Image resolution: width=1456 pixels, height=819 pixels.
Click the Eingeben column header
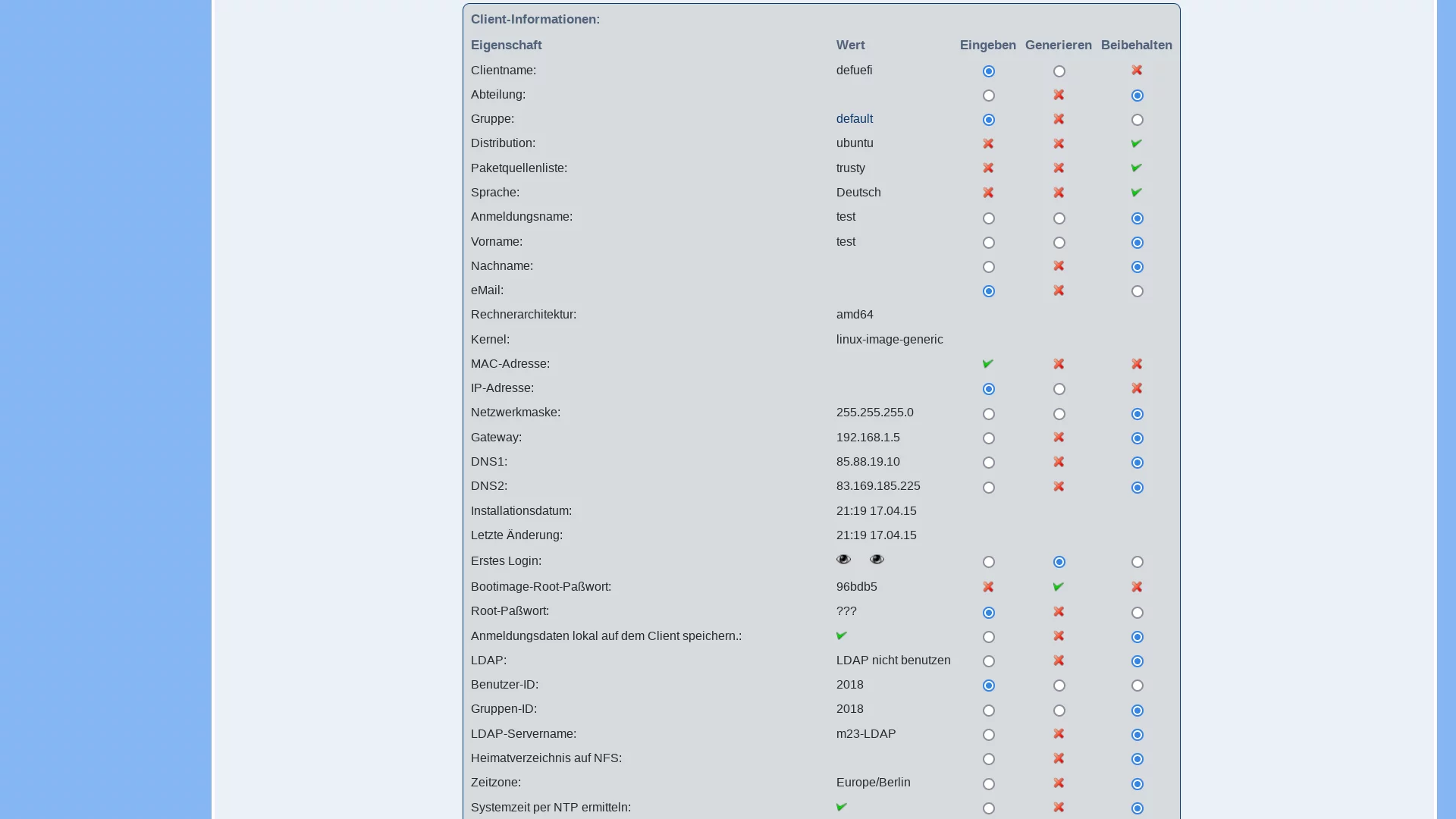click(987, 45)
